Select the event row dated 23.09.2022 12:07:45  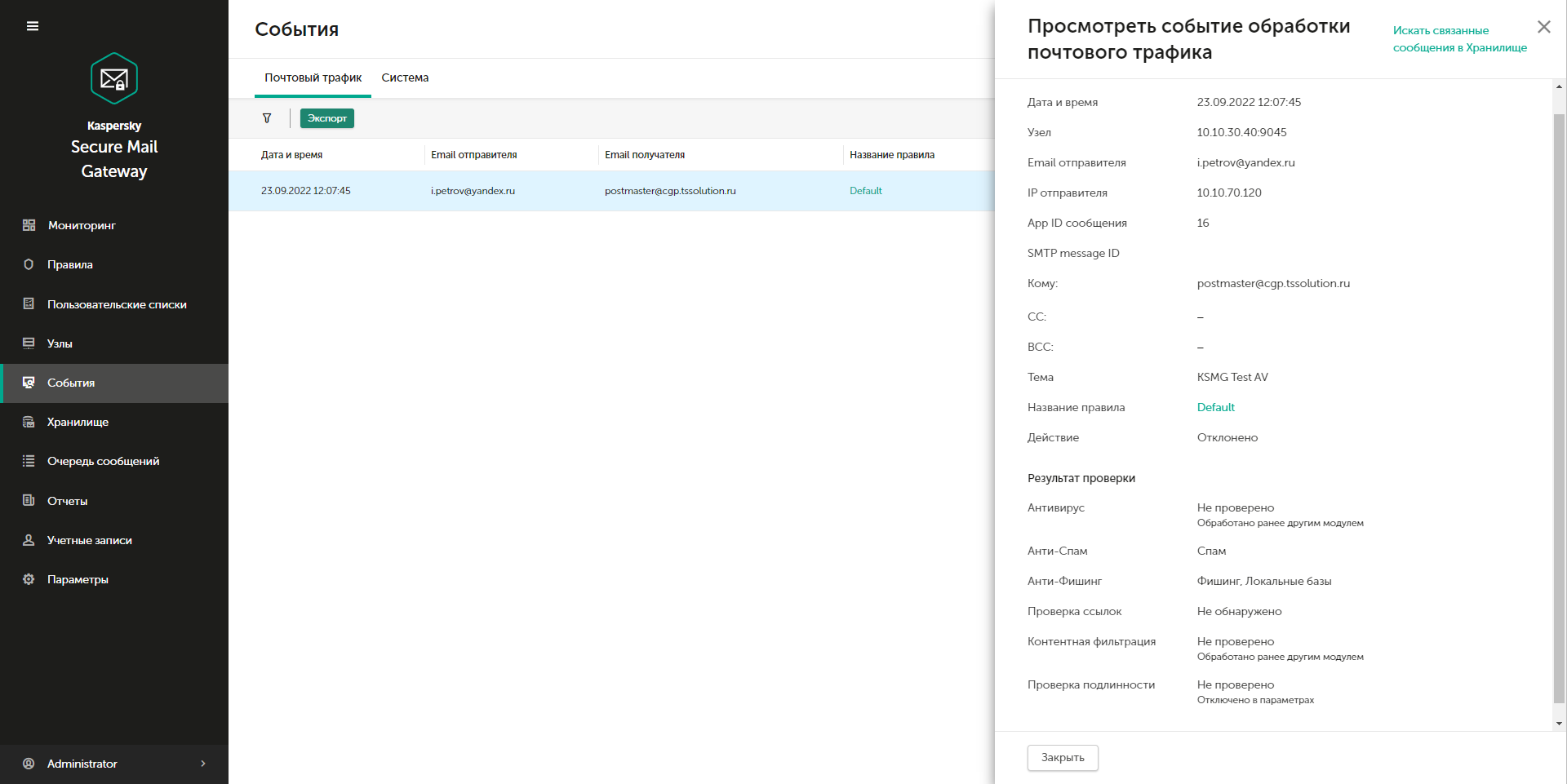(611, 191)
